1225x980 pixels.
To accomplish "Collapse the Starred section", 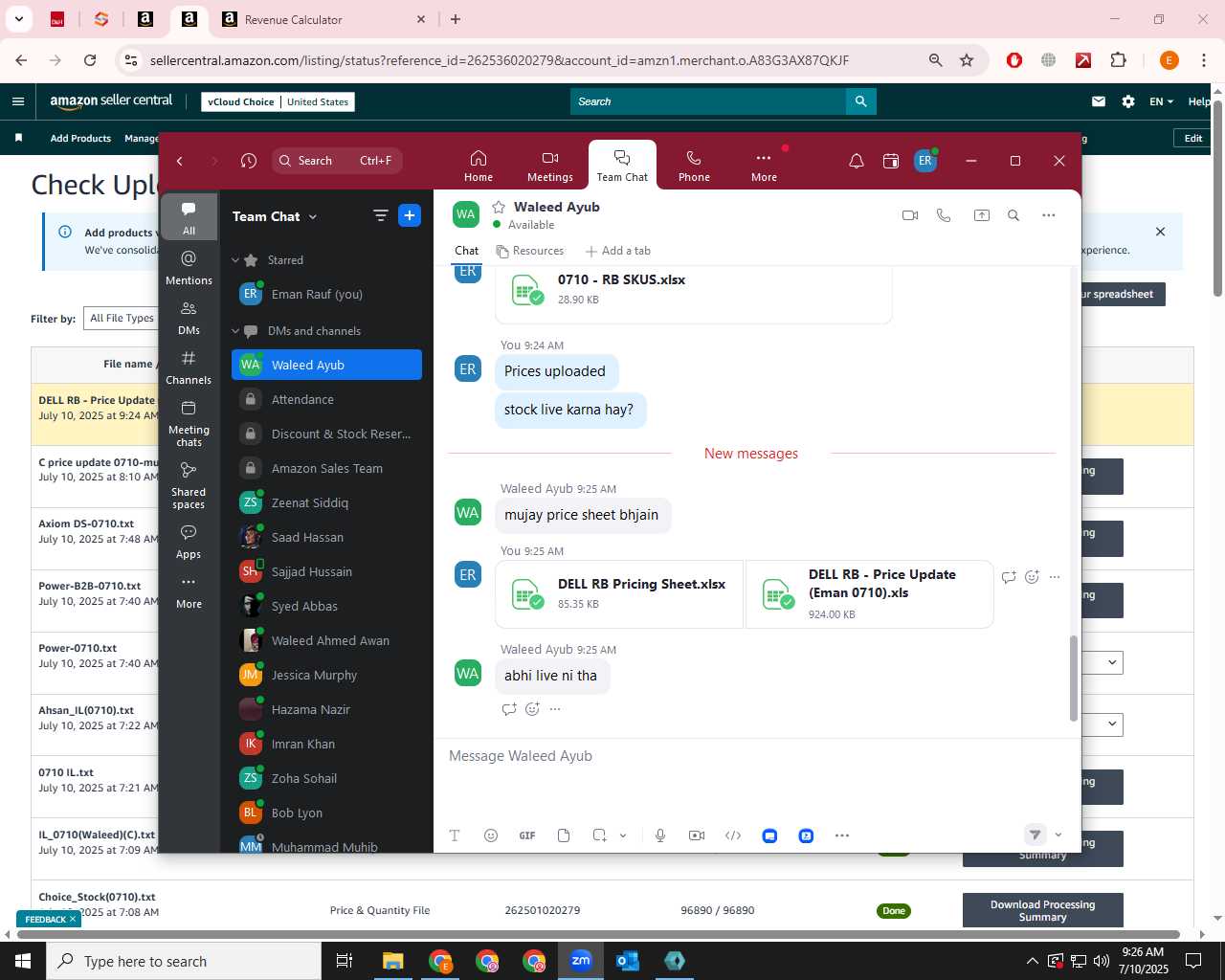I will click(x=235, y=260).
